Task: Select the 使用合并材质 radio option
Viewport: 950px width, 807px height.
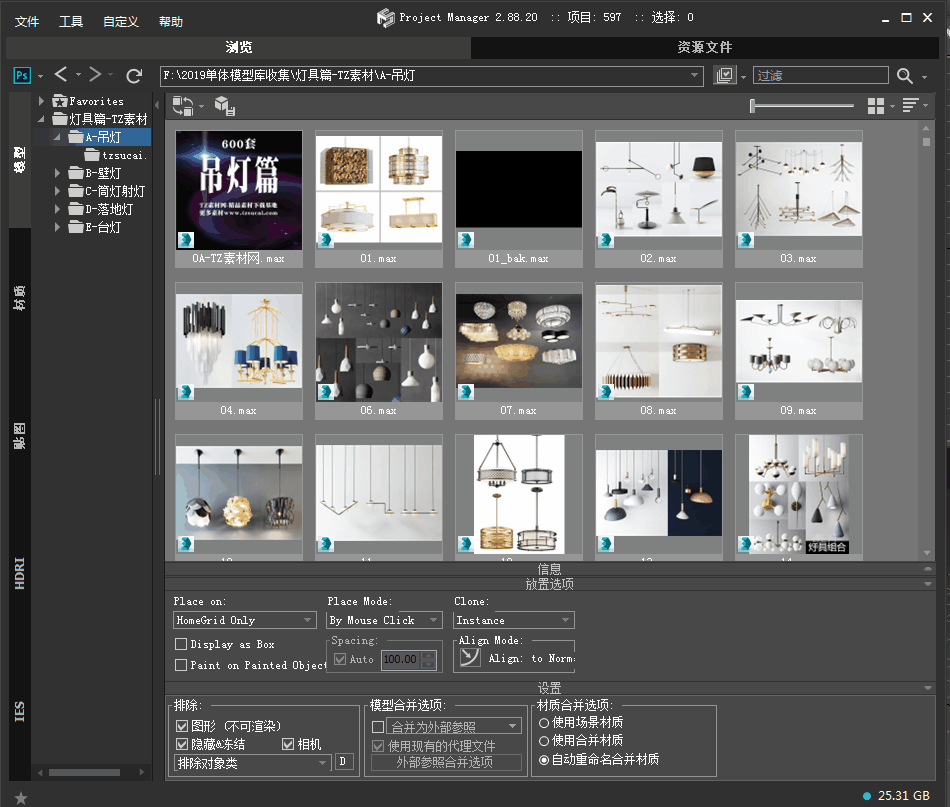Action: point(544,741)
